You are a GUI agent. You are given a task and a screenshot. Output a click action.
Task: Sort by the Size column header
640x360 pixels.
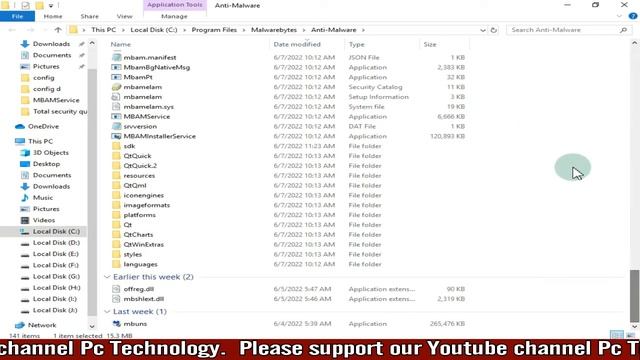click(x=430, y=44)
